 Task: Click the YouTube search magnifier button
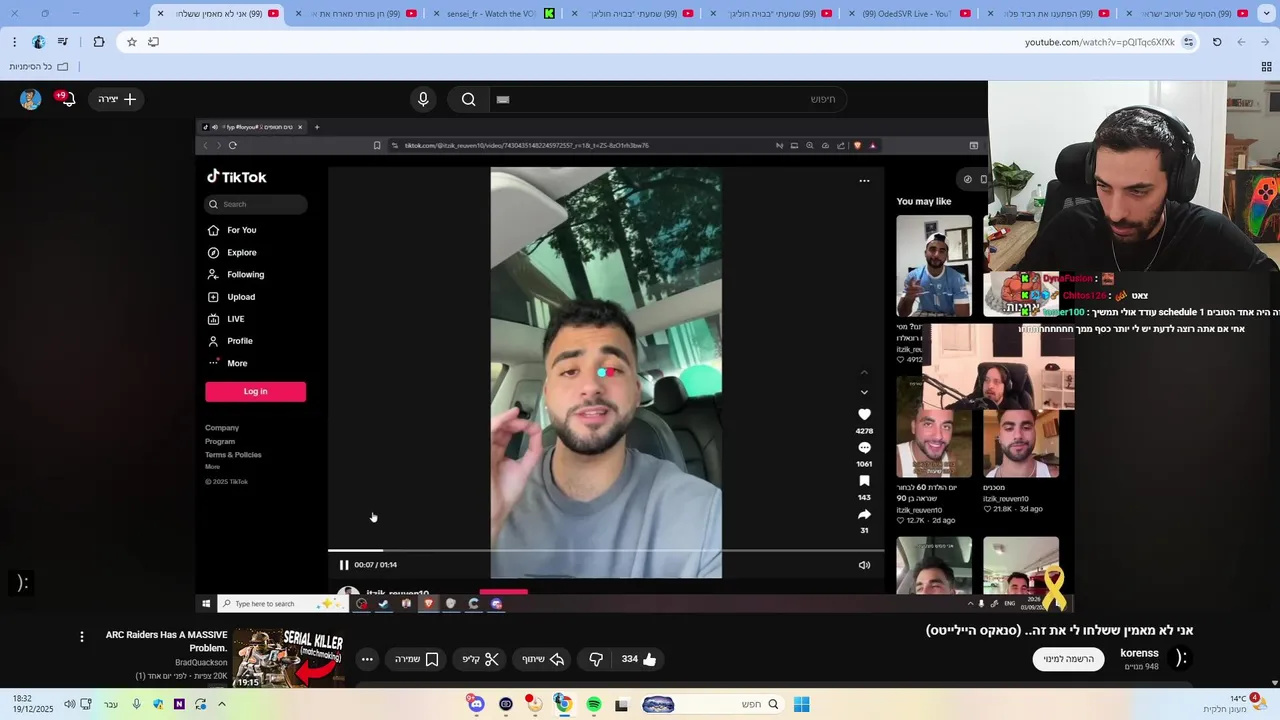[x=468, y=99]
